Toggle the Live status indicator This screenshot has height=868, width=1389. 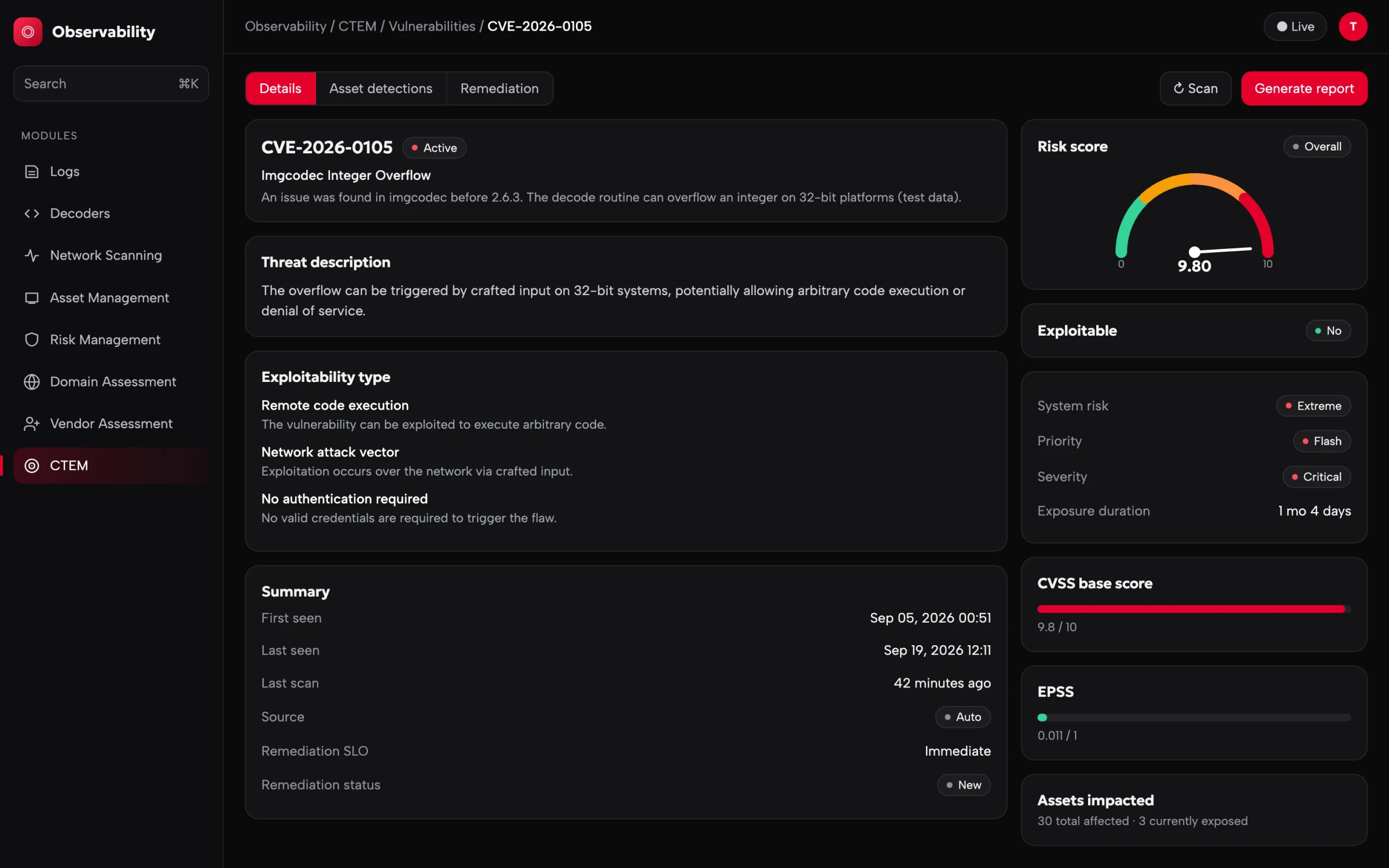click(1295, 27)
